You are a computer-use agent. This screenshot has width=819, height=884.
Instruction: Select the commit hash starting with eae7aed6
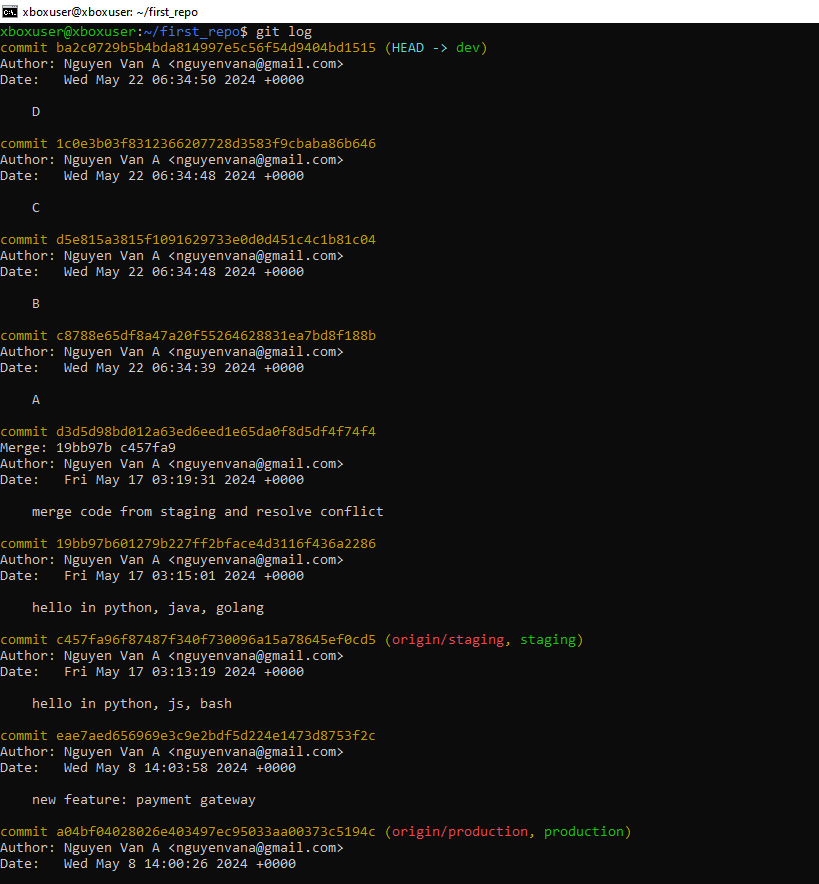[x=215, y=736]
